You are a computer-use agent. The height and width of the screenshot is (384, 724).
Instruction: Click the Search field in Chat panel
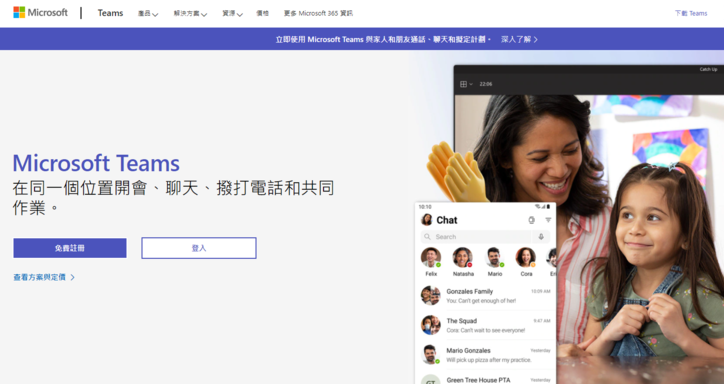pyautogui.click(x=476, y=237)
